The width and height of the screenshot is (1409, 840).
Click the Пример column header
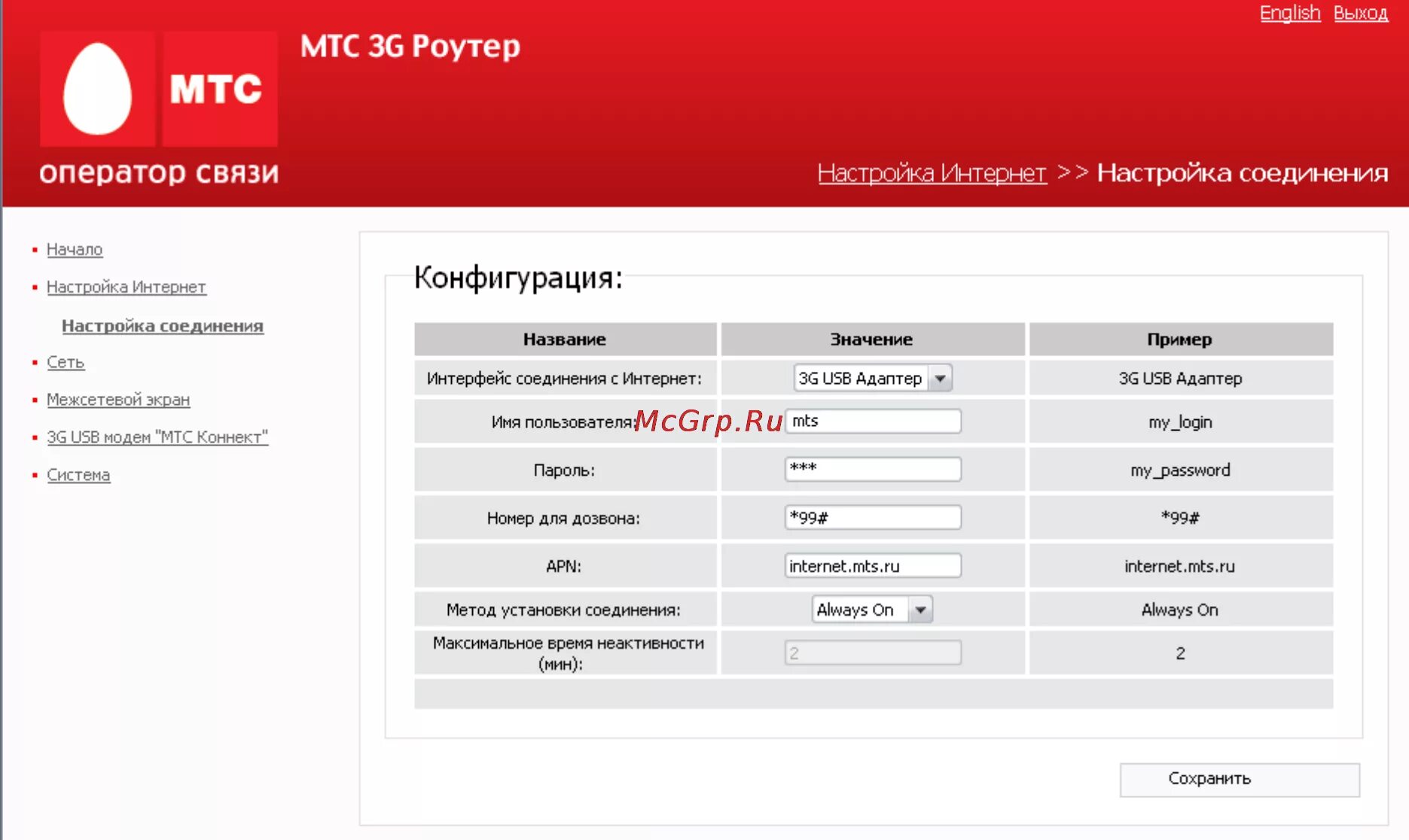coord(1180,339)
